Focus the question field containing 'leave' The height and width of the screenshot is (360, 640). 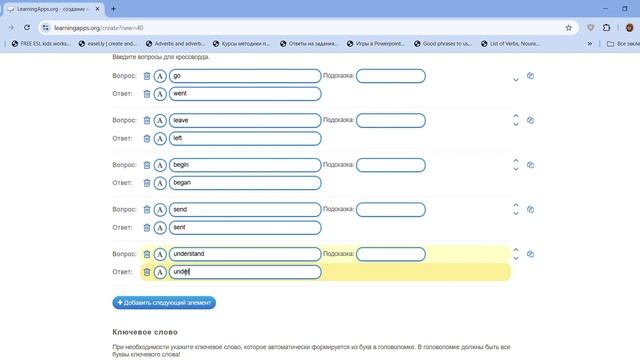click(245, 120)
